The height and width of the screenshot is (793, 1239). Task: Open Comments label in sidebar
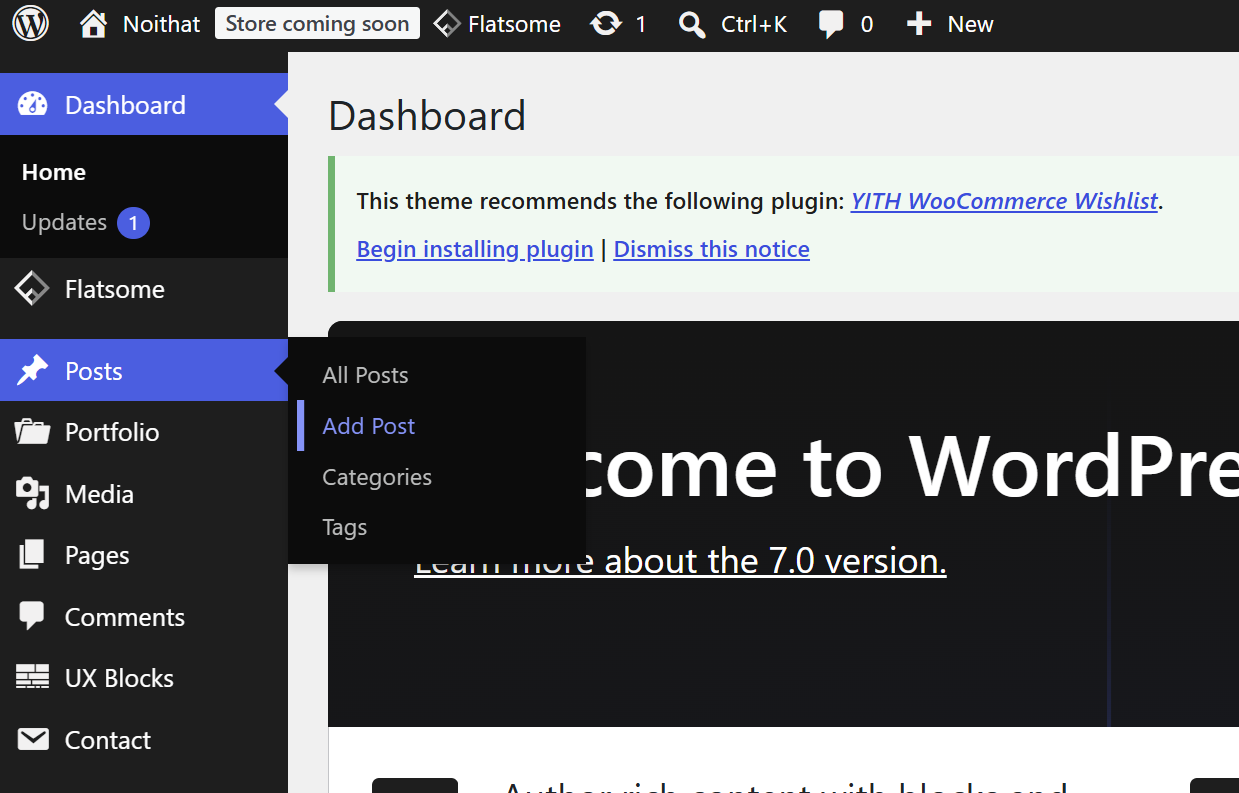click(125, 617)
